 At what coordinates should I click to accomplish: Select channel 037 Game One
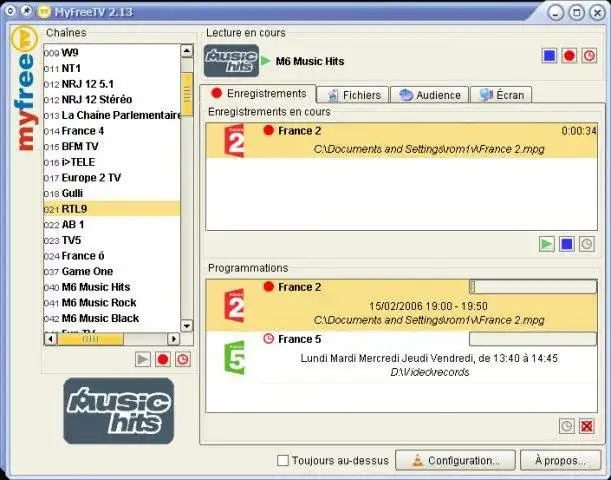pos(112,271)
